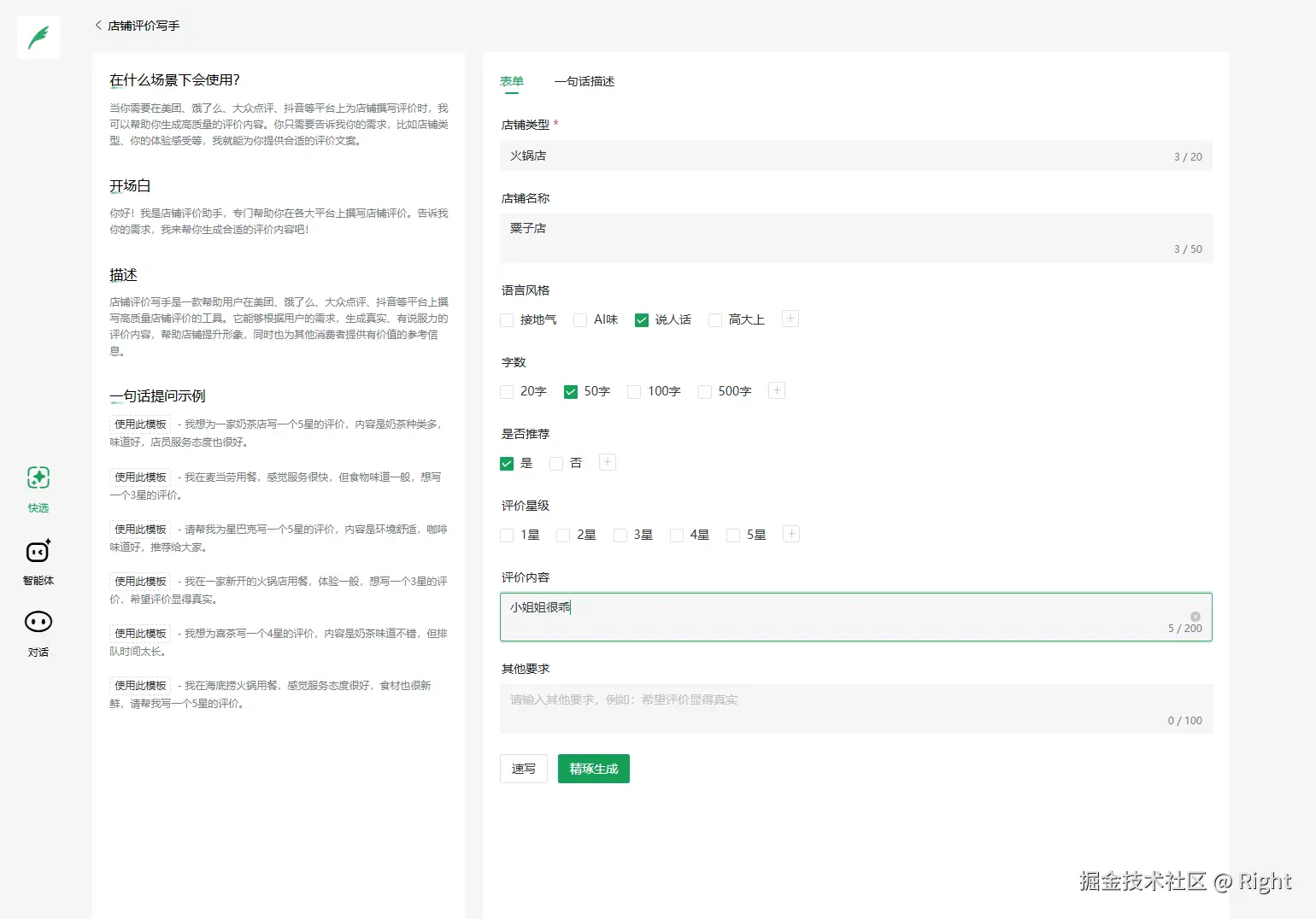Focus the 店铺名称 field containing 粟子店
1316x919 pixels.
click(x=856, y=238)
